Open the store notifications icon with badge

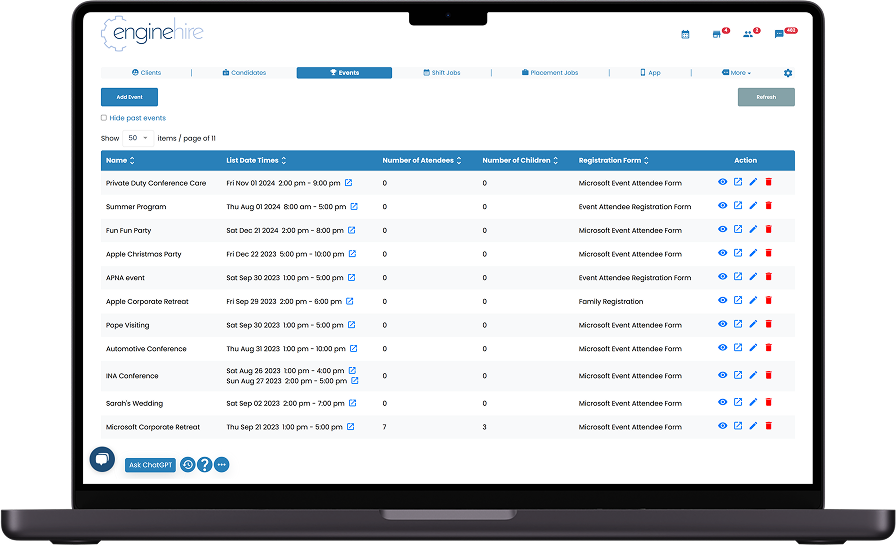(x=717, y=34)
